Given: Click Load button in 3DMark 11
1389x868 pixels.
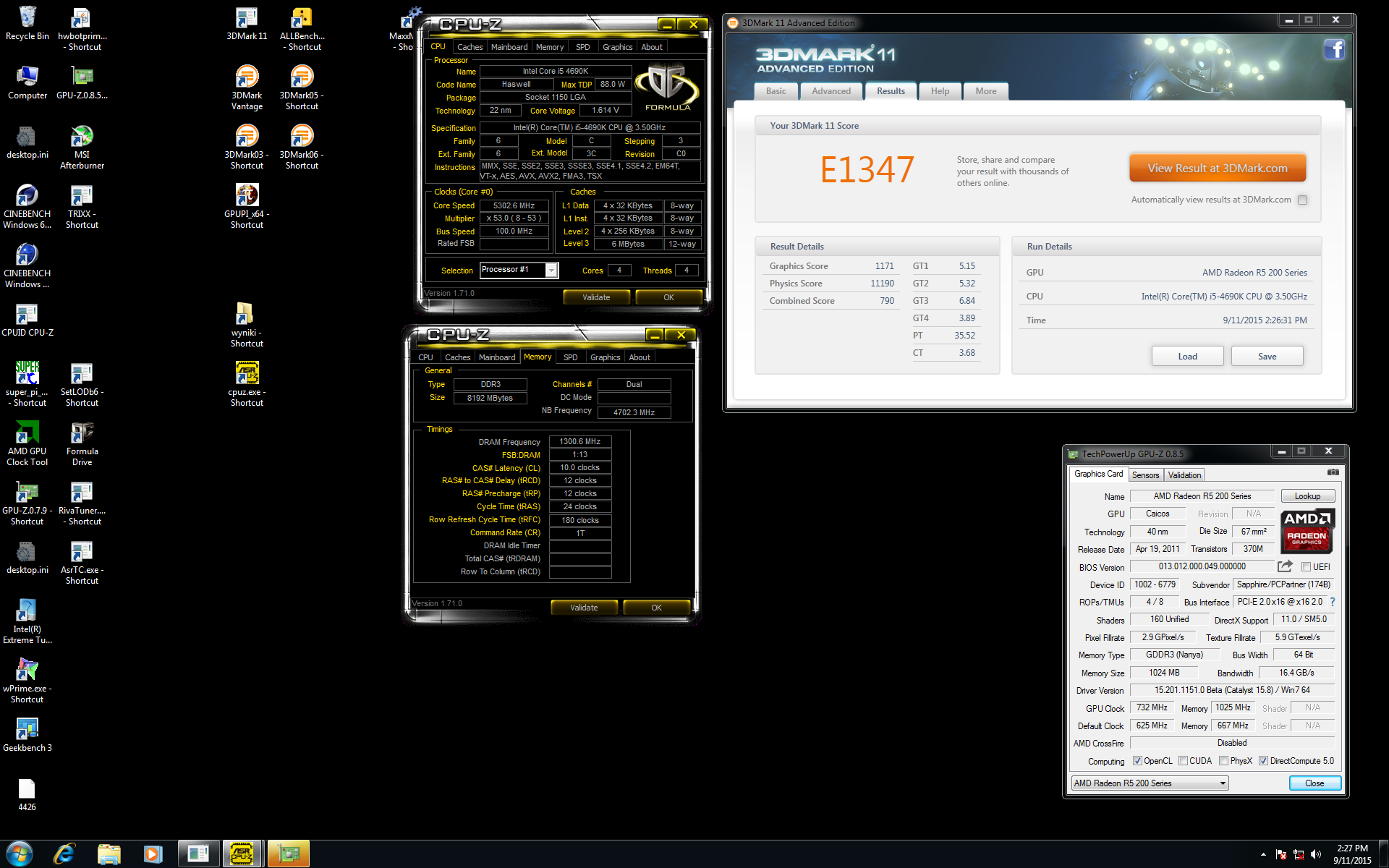Looking at the screenshot, I should [1187, 357].
